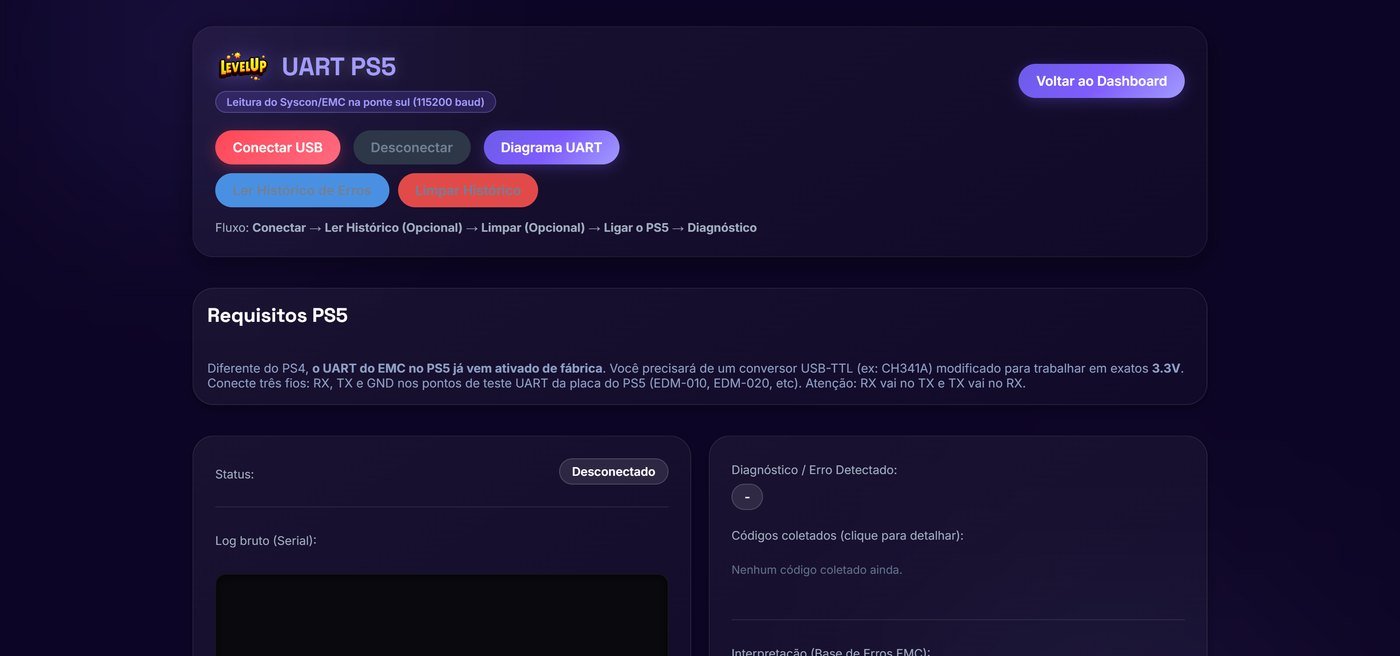
Task: Click the Limpar Histórico button
Action: pyautogui.click(x=468, y=190)
